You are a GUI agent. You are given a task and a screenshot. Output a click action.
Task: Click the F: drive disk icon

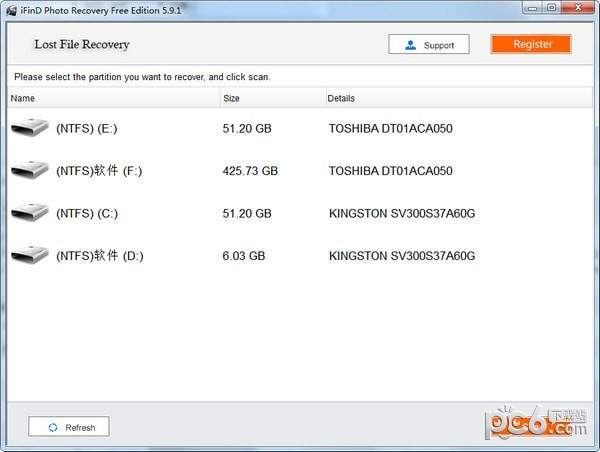point(30,171)
